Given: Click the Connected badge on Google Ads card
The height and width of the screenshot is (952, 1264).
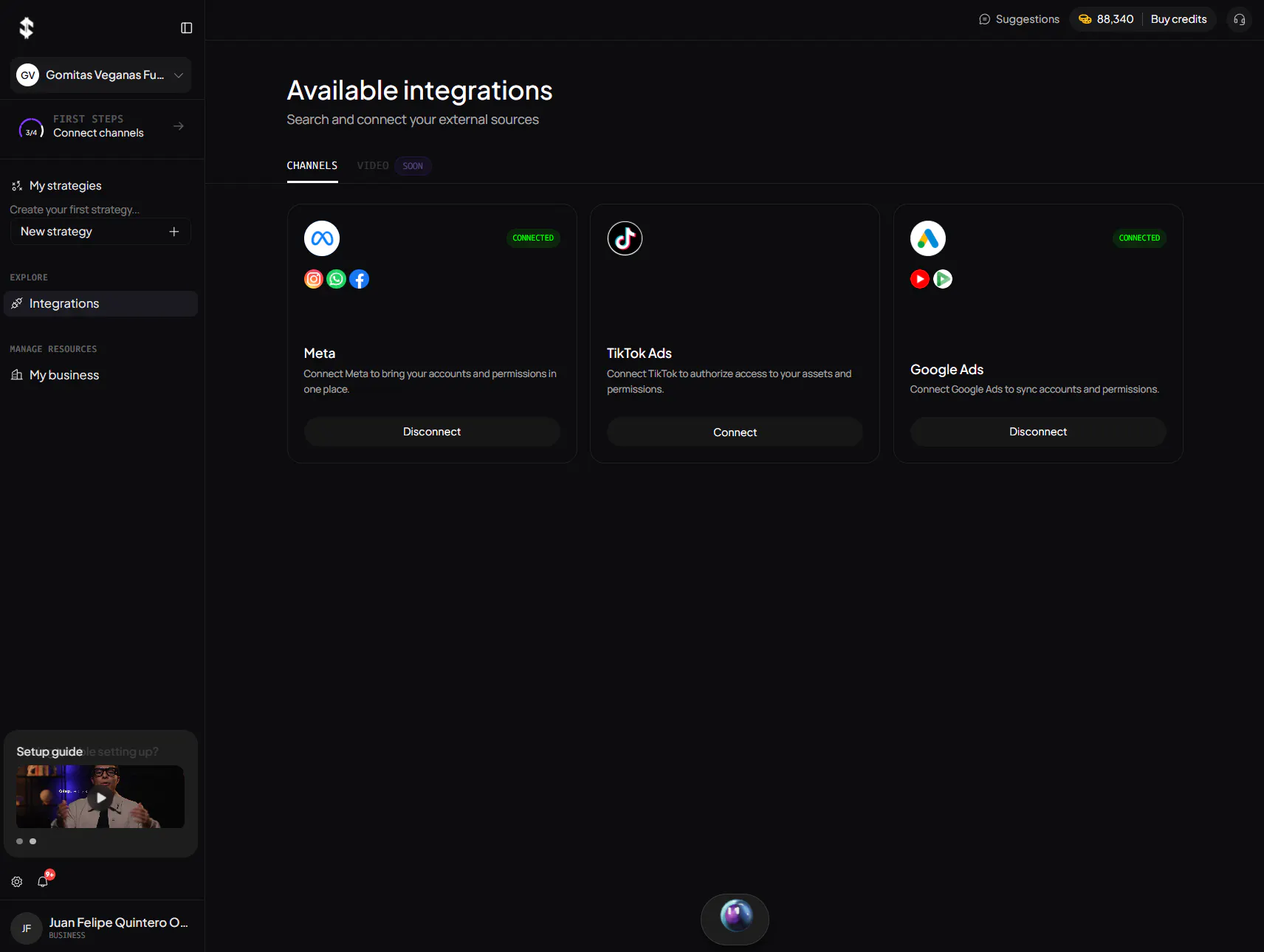Looking at the screenshot, I should click(x=1139, y=238).
